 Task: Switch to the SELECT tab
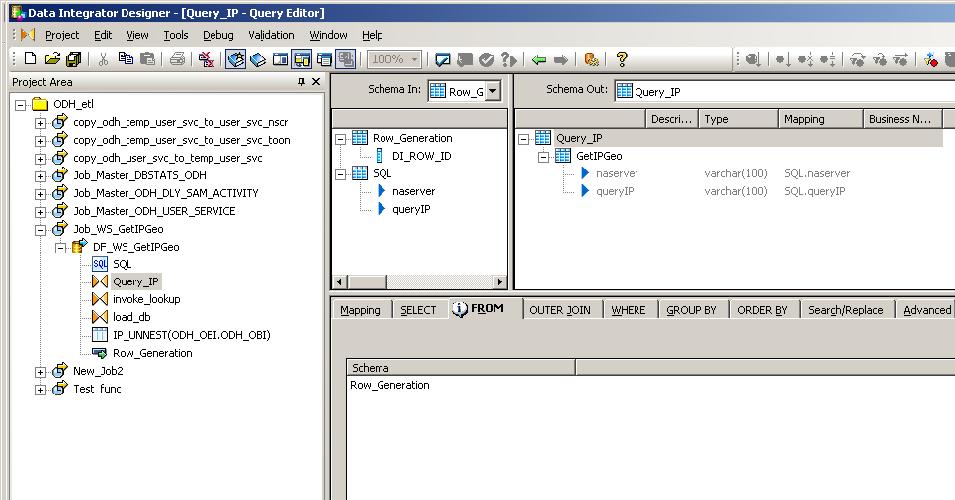(418, 310)
